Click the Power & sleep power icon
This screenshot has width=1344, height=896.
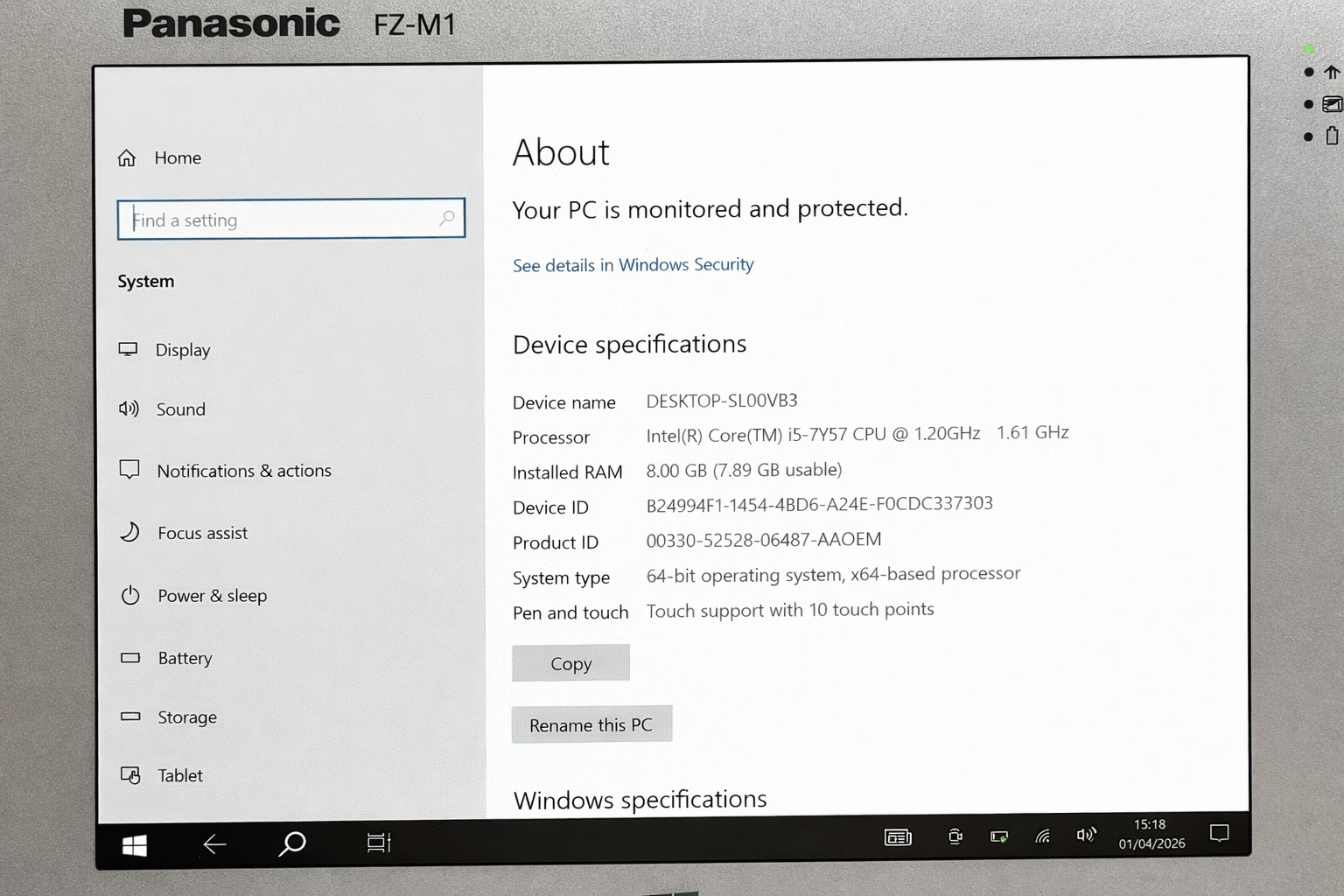[x=130, y=596]
